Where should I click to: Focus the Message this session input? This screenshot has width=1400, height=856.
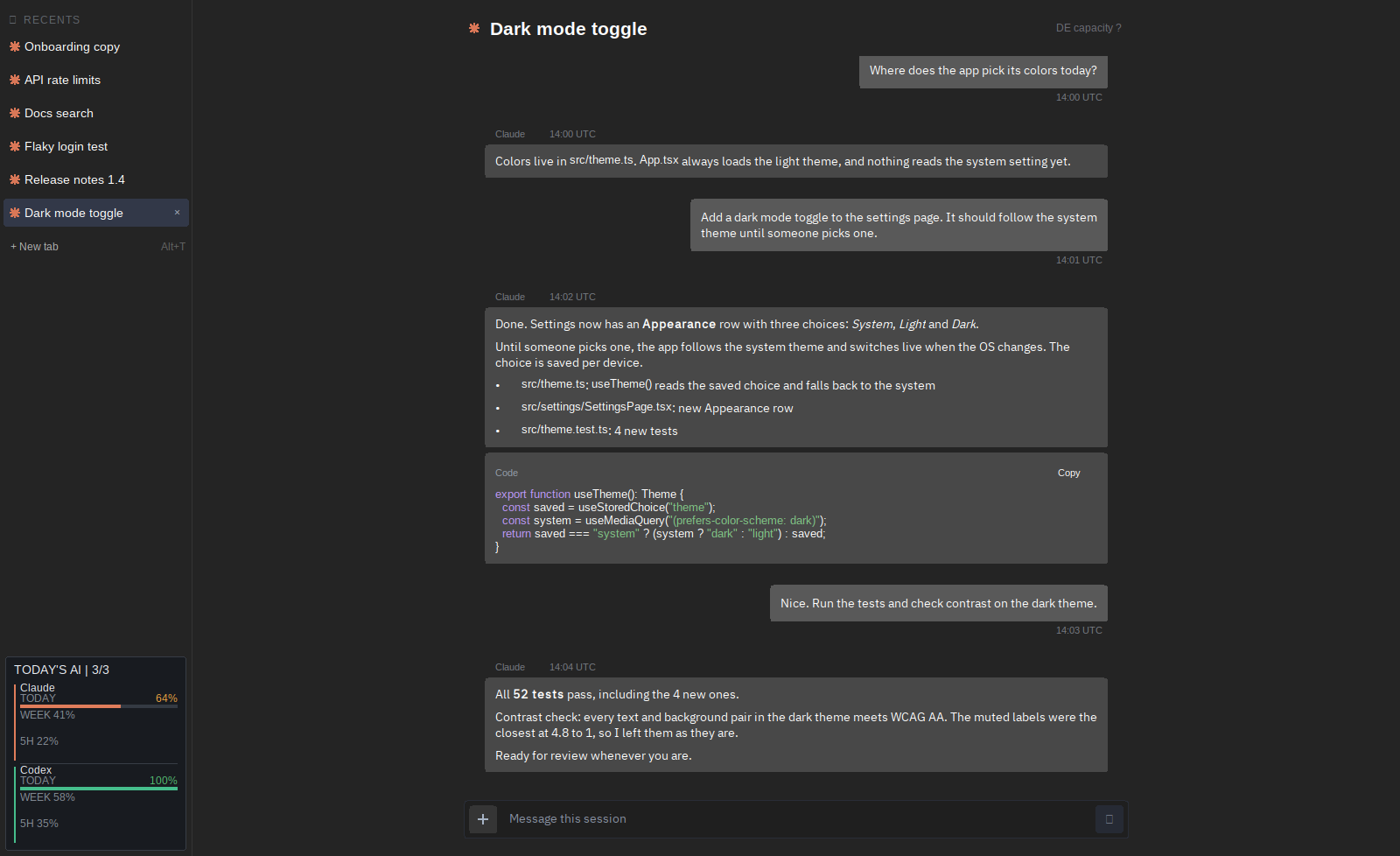(x=796, y=819)
